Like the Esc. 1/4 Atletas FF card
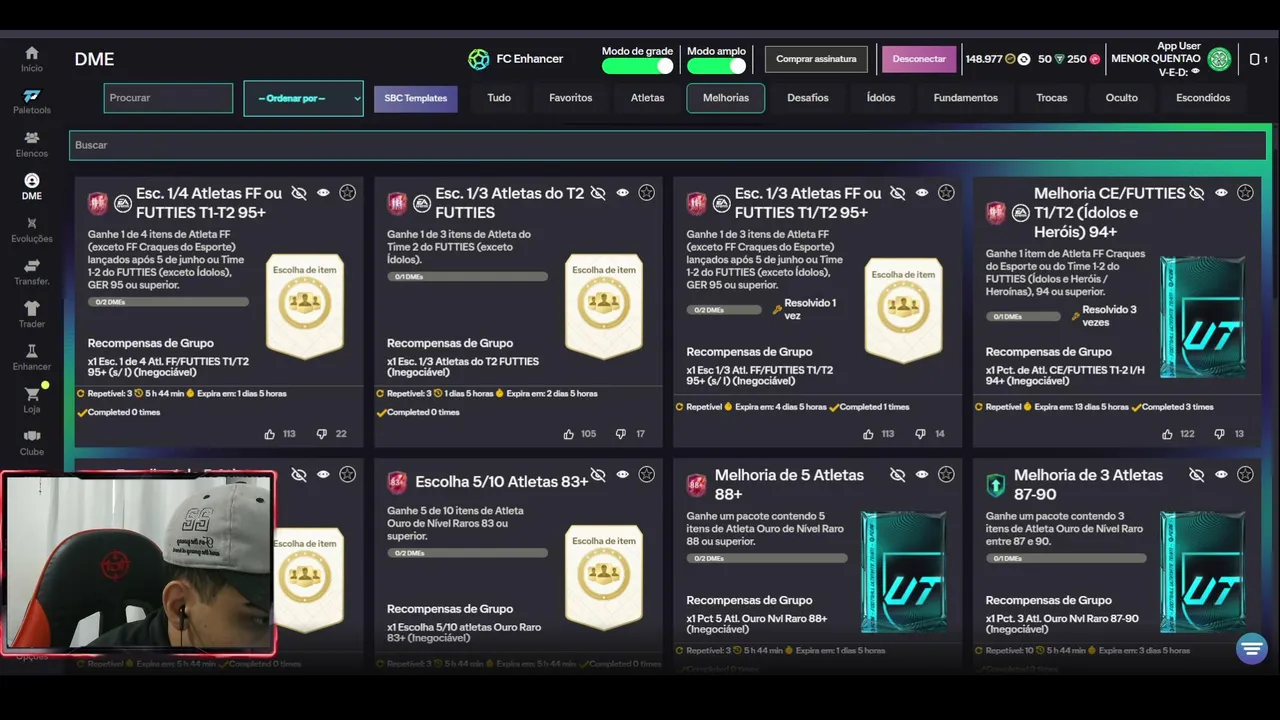 (270, 434)
